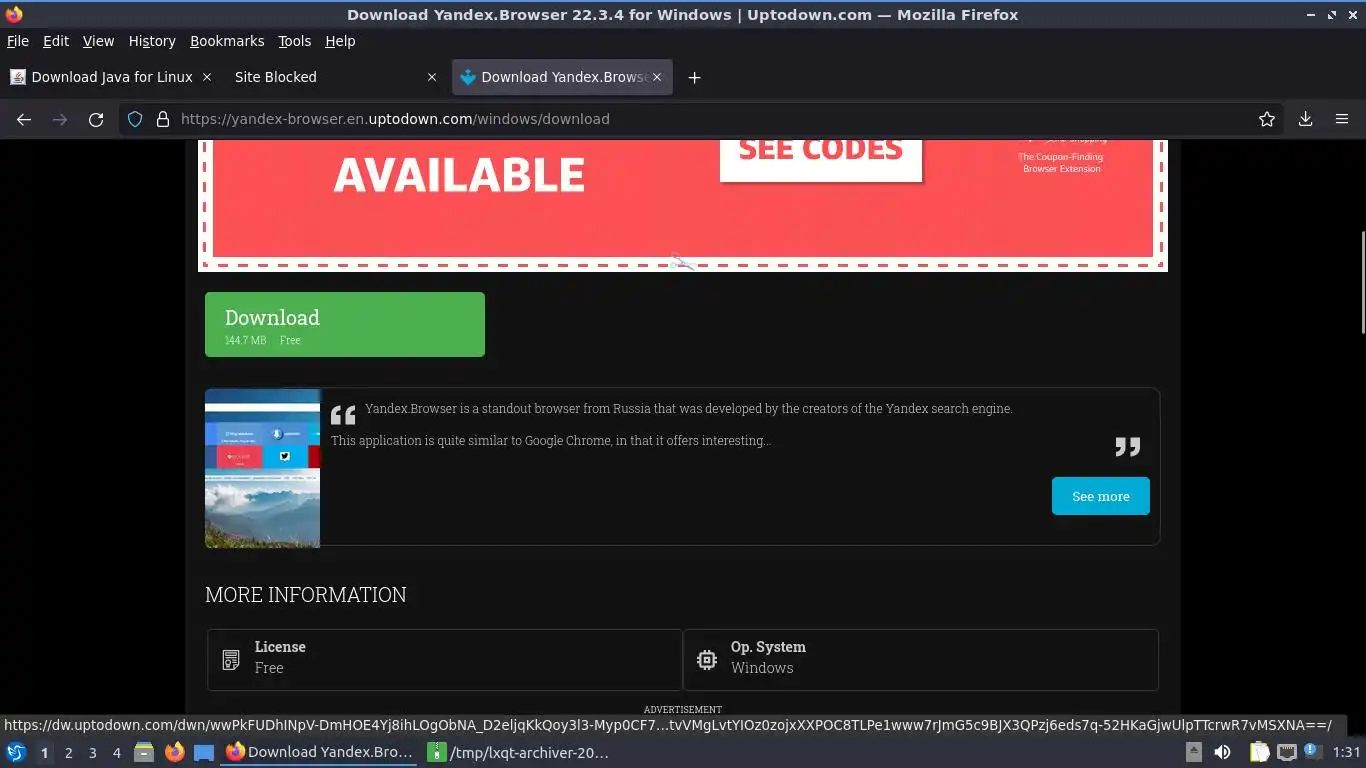Open the volume speaker tray icon

click(1222, 752)
